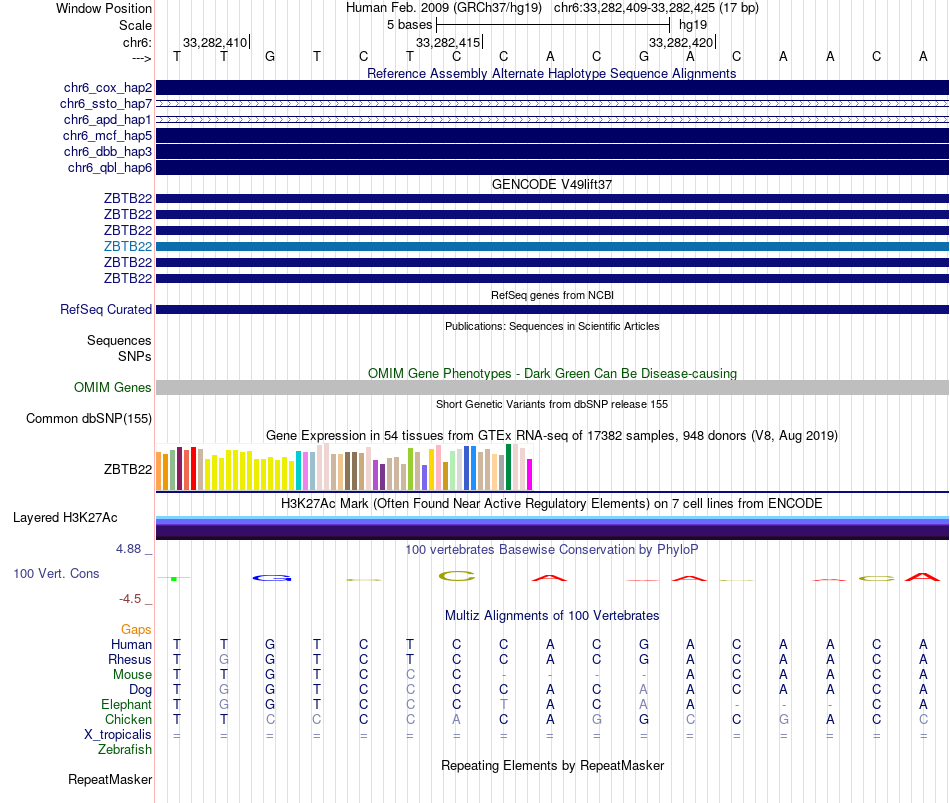This screenshot has width=950, height=803.
Task: Click the 33,282,420 coordinate marker
Action: click(682, 42)
